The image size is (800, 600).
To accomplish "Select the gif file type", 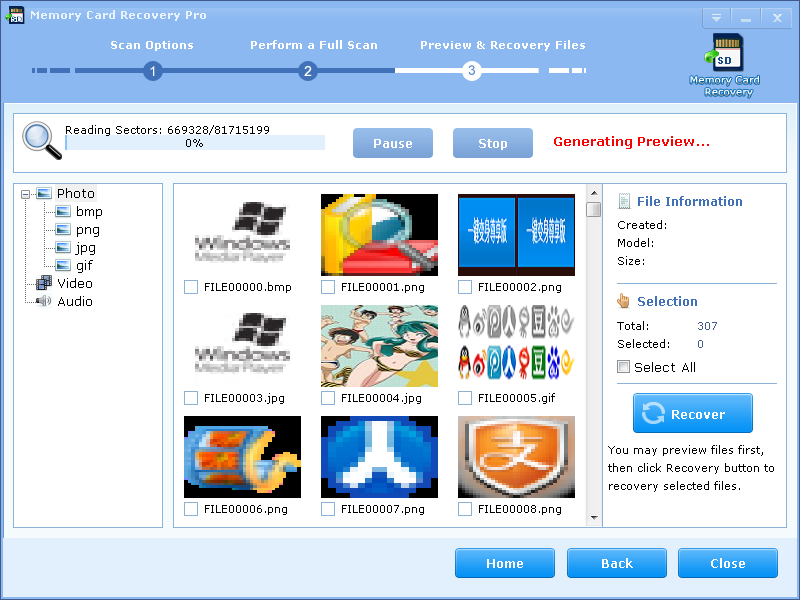I will point(84,265).
